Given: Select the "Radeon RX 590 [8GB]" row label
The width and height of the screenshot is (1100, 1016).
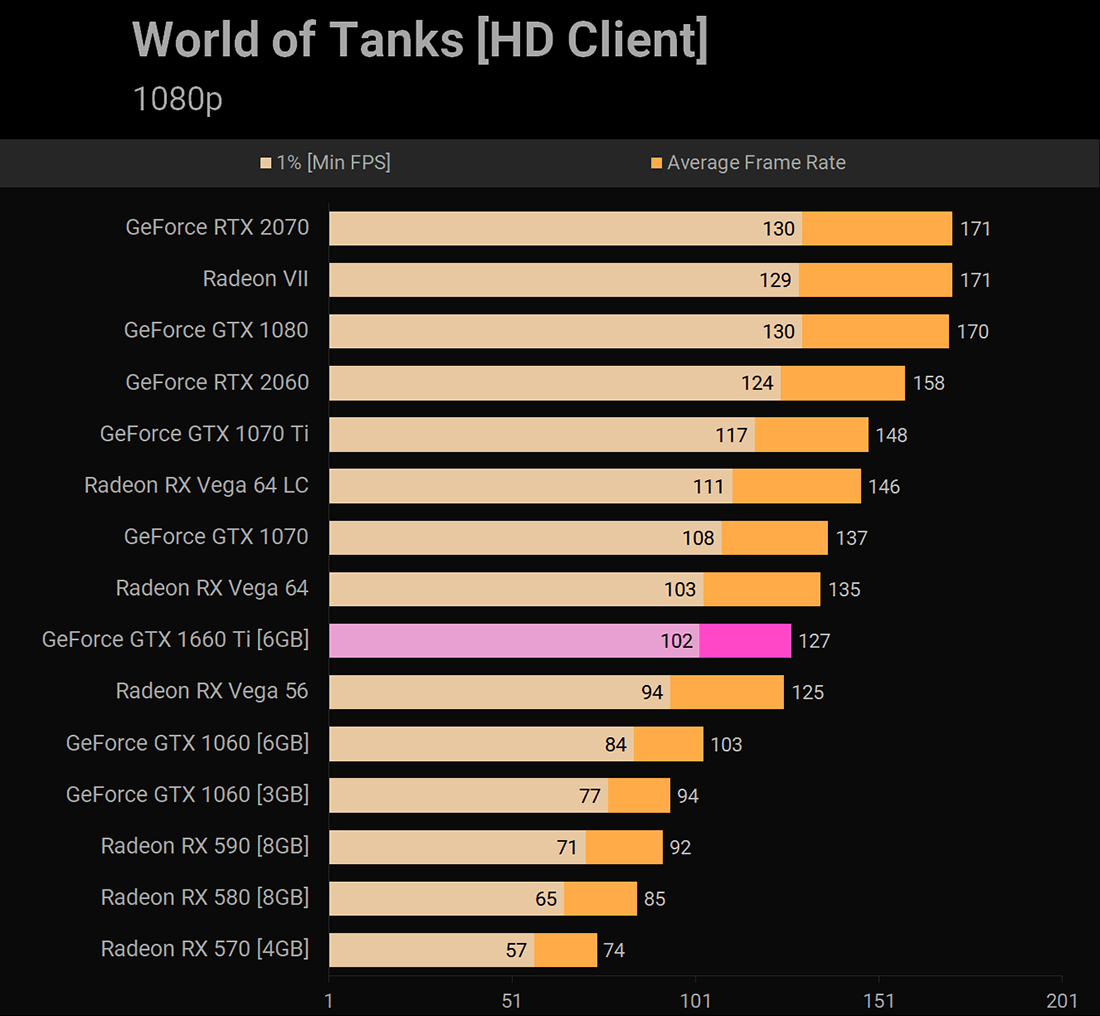Looking at the screenshot, I should (x=205, y=845).
